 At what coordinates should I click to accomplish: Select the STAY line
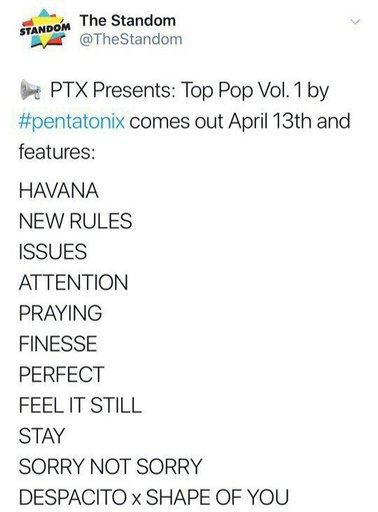tap(42, 436)
